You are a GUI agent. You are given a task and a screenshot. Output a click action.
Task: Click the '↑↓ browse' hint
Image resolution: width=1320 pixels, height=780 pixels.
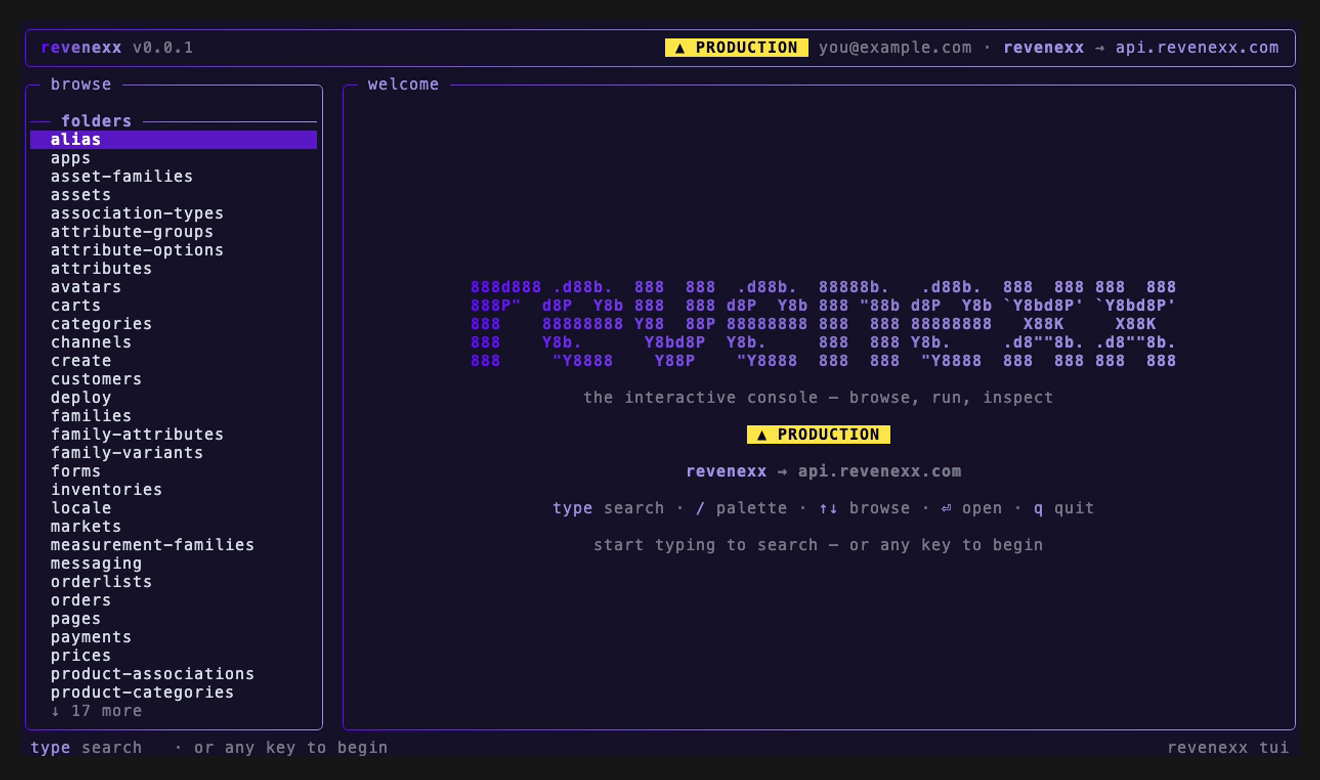point(864,508)
